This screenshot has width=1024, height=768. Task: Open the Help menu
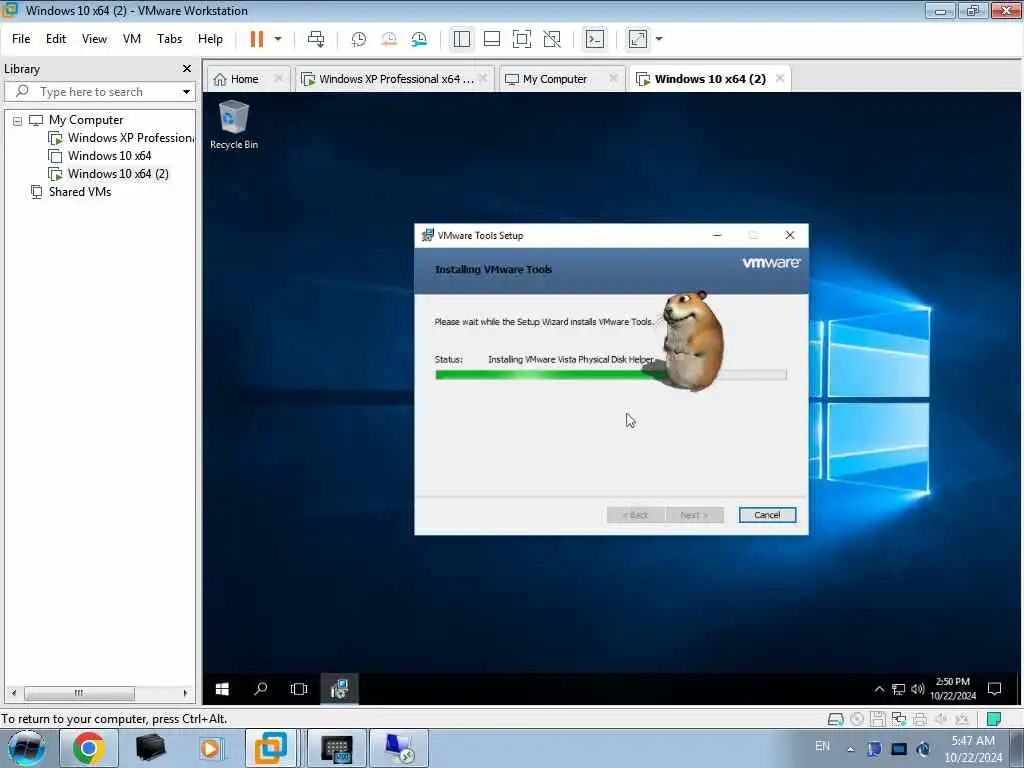(210, 39)
